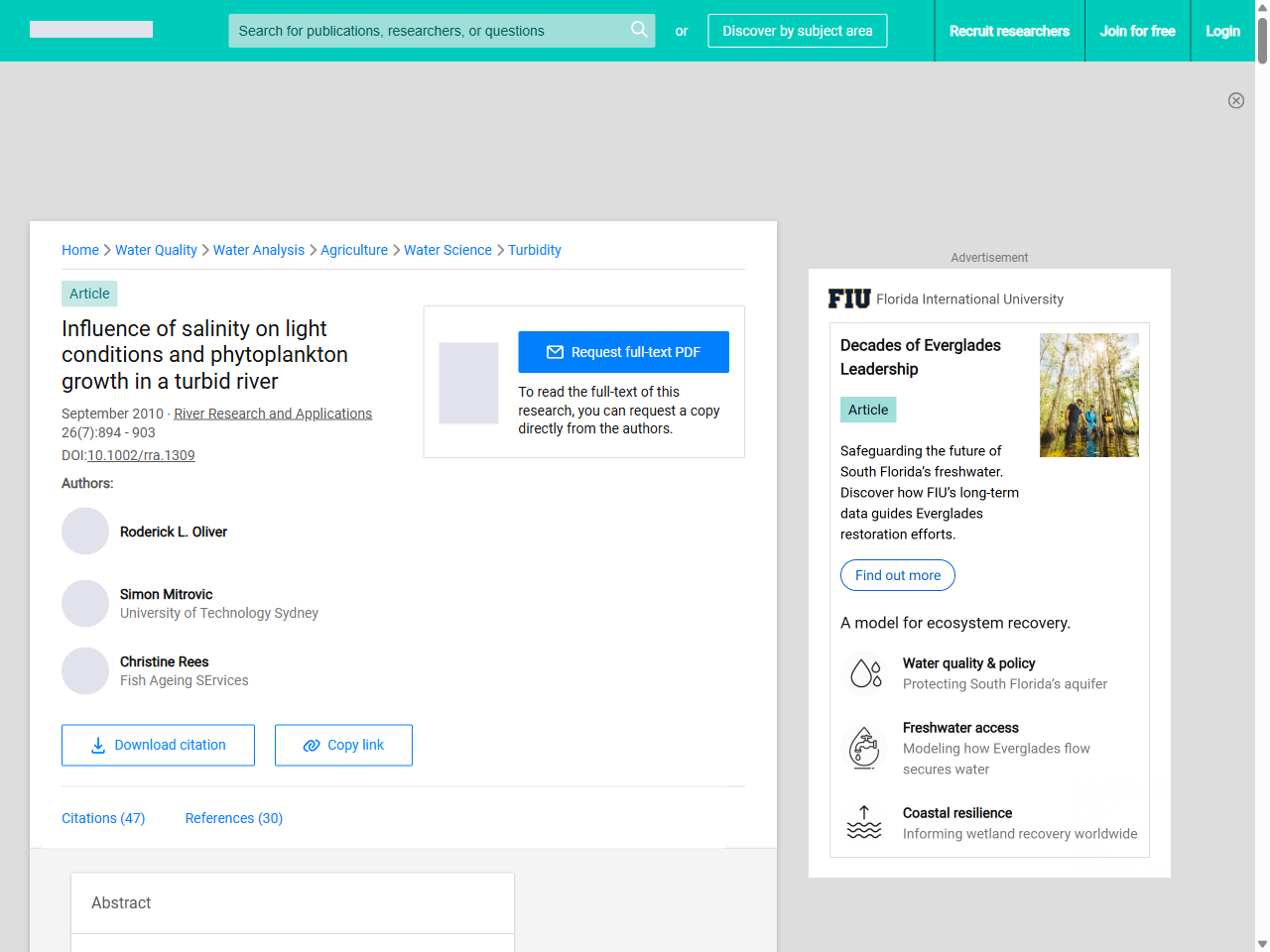Screen dimensions: 1270x952
Task: Go to Water Quality breadcrumb
Action: coord(156,250)
